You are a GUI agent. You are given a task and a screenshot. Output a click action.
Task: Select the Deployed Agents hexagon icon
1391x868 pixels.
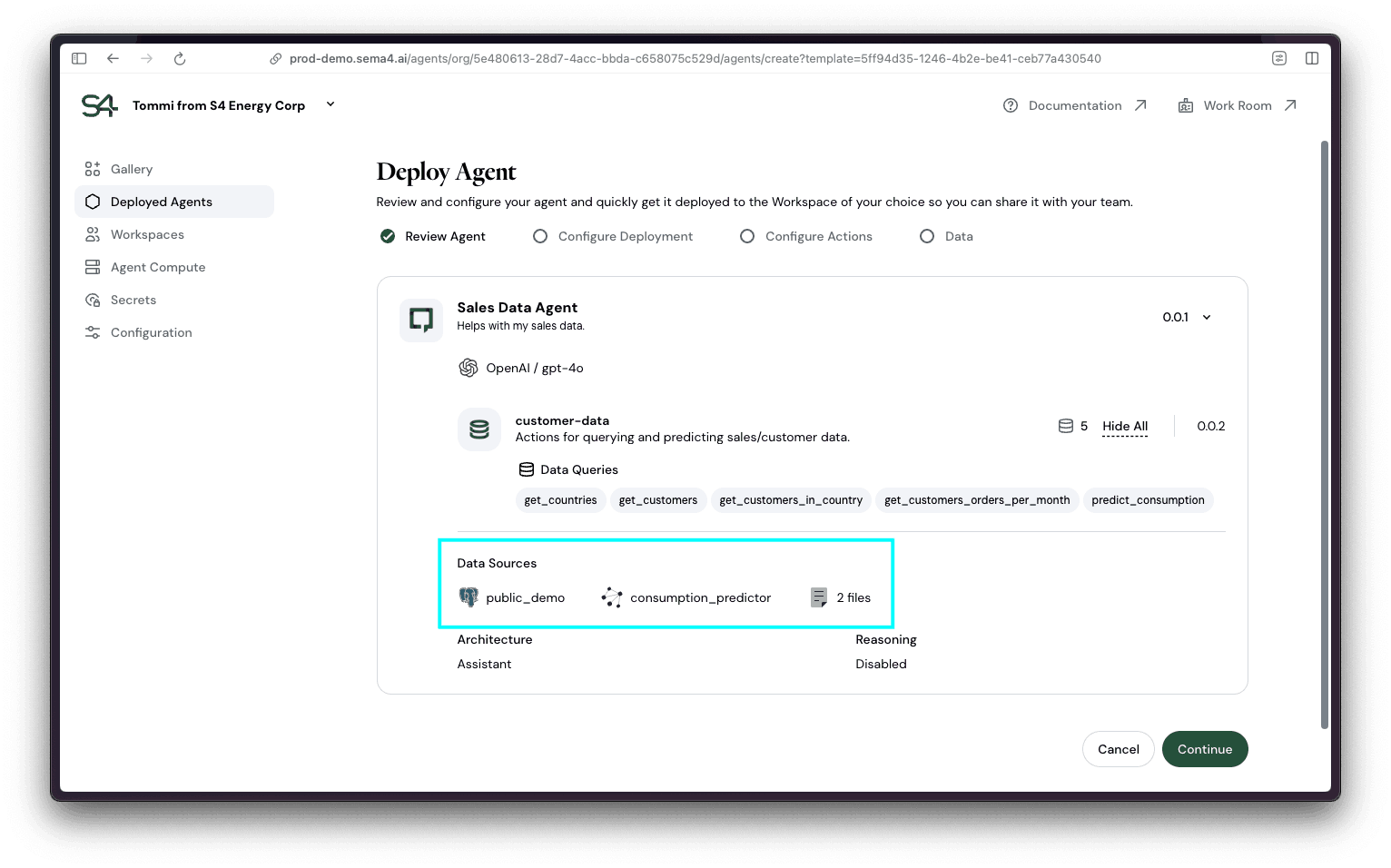[92, 201]
